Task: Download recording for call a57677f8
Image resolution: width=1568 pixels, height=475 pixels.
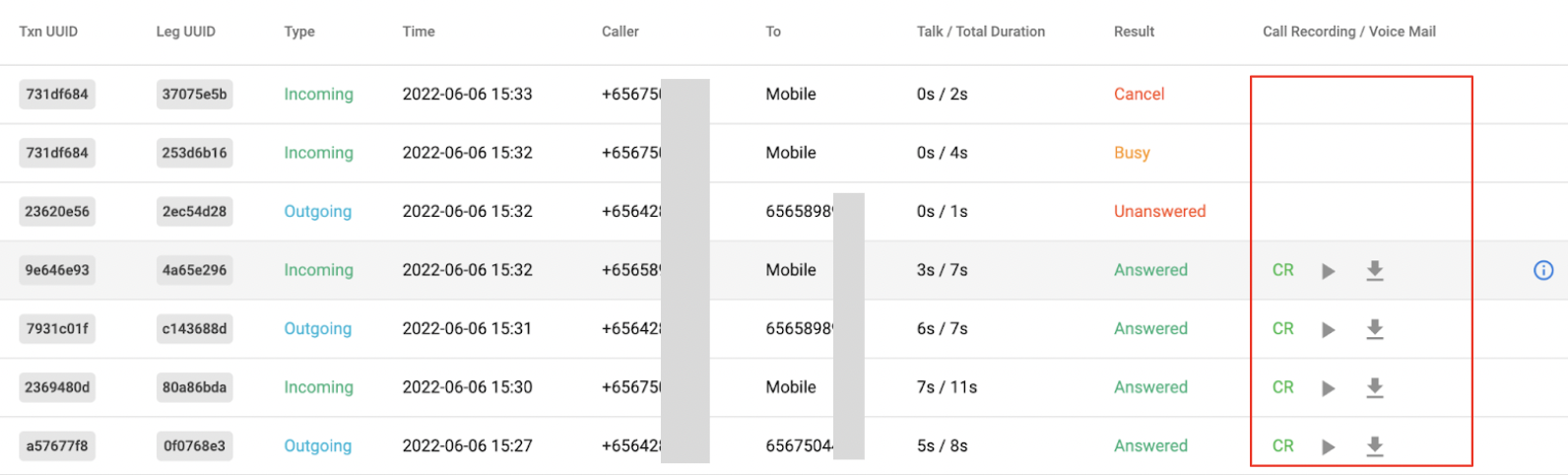Action: 1375,447
